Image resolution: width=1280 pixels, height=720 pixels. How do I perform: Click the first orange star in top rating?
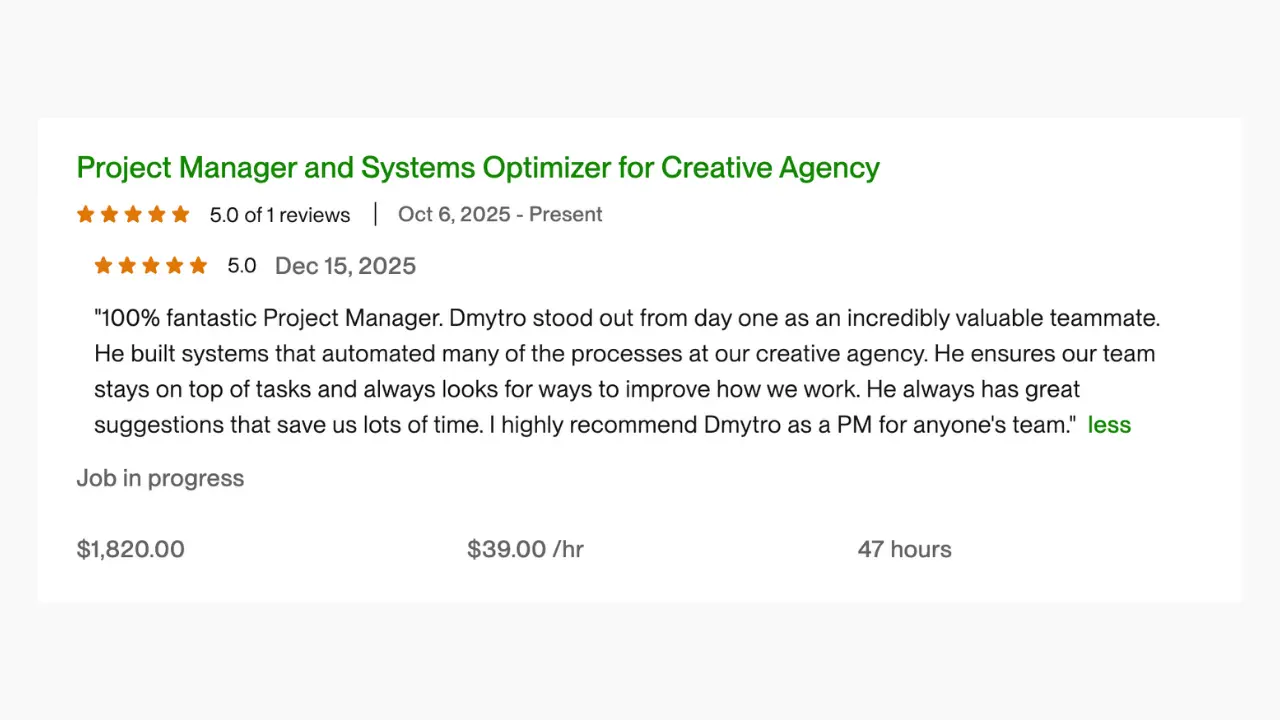[x=85, y=214]
